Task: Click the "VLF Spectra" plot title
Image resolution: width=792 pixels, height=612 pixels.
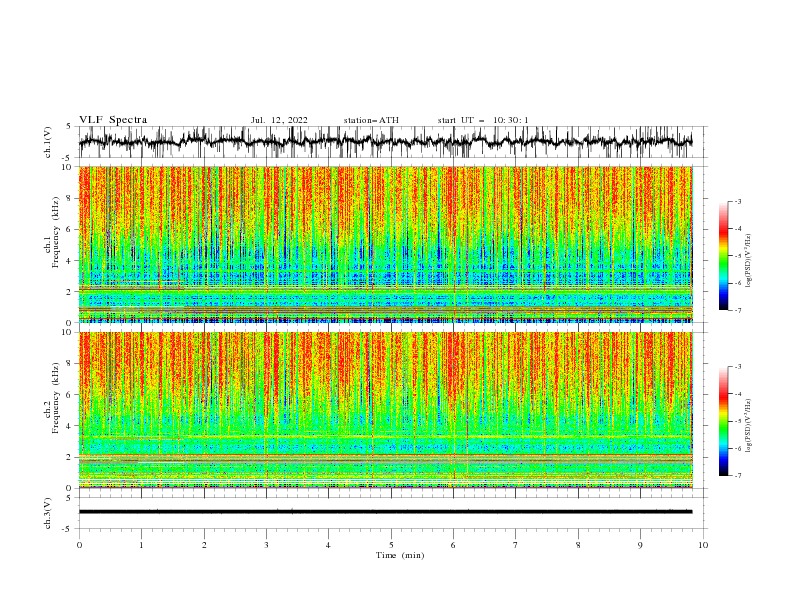Action: point(113,120)
